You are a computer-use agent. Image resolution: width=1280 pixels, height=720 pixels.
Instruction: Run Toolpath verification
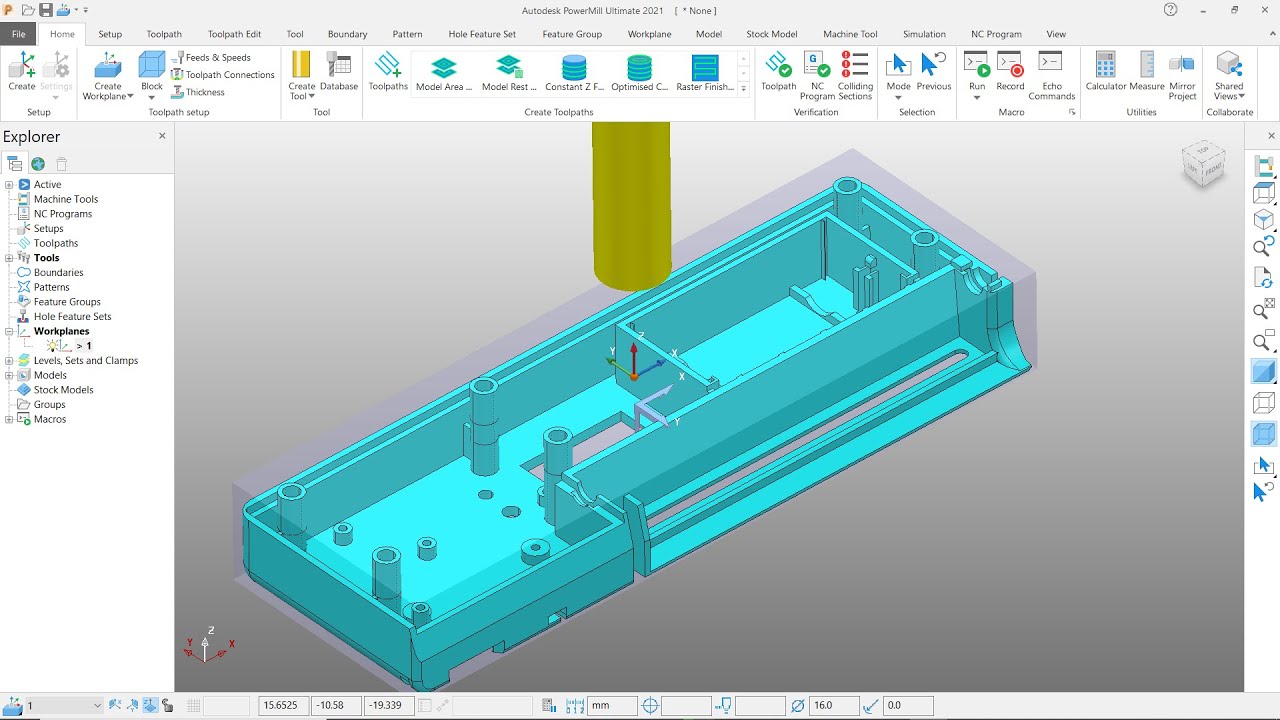[778, 72]
